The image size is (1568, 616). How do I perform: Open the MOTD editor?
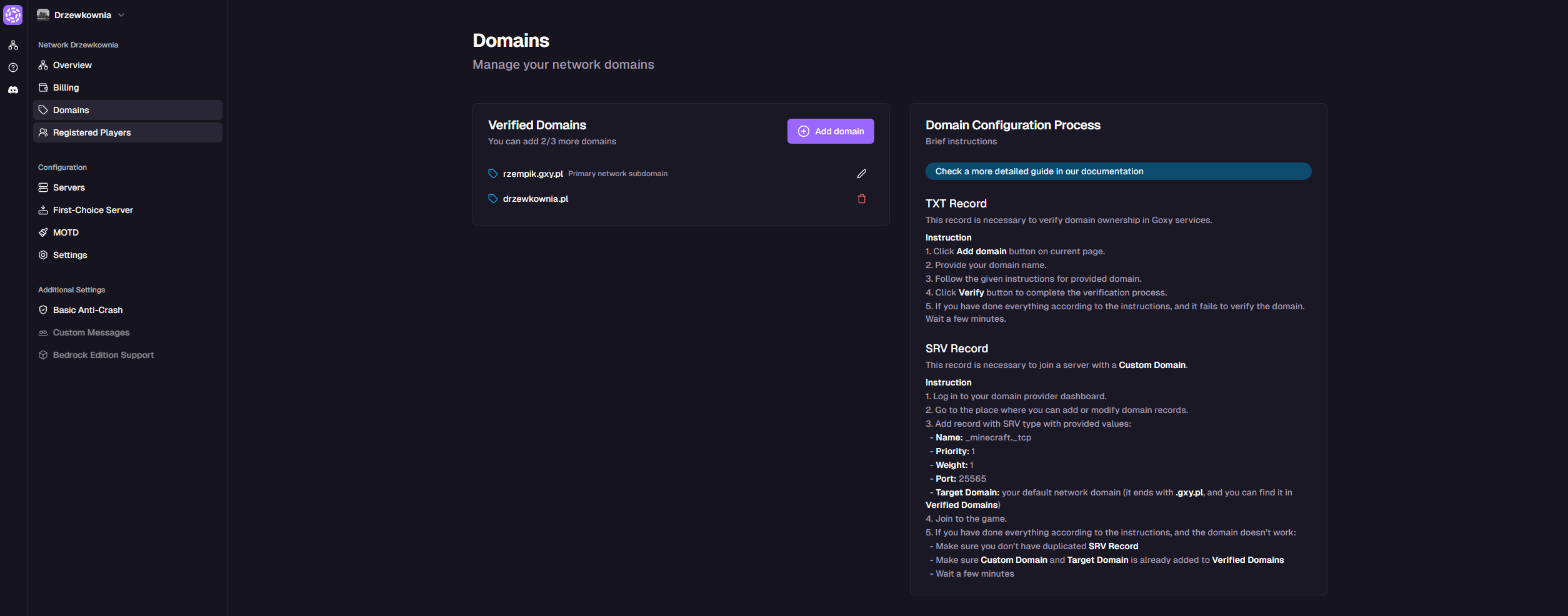tap(65, 232)
